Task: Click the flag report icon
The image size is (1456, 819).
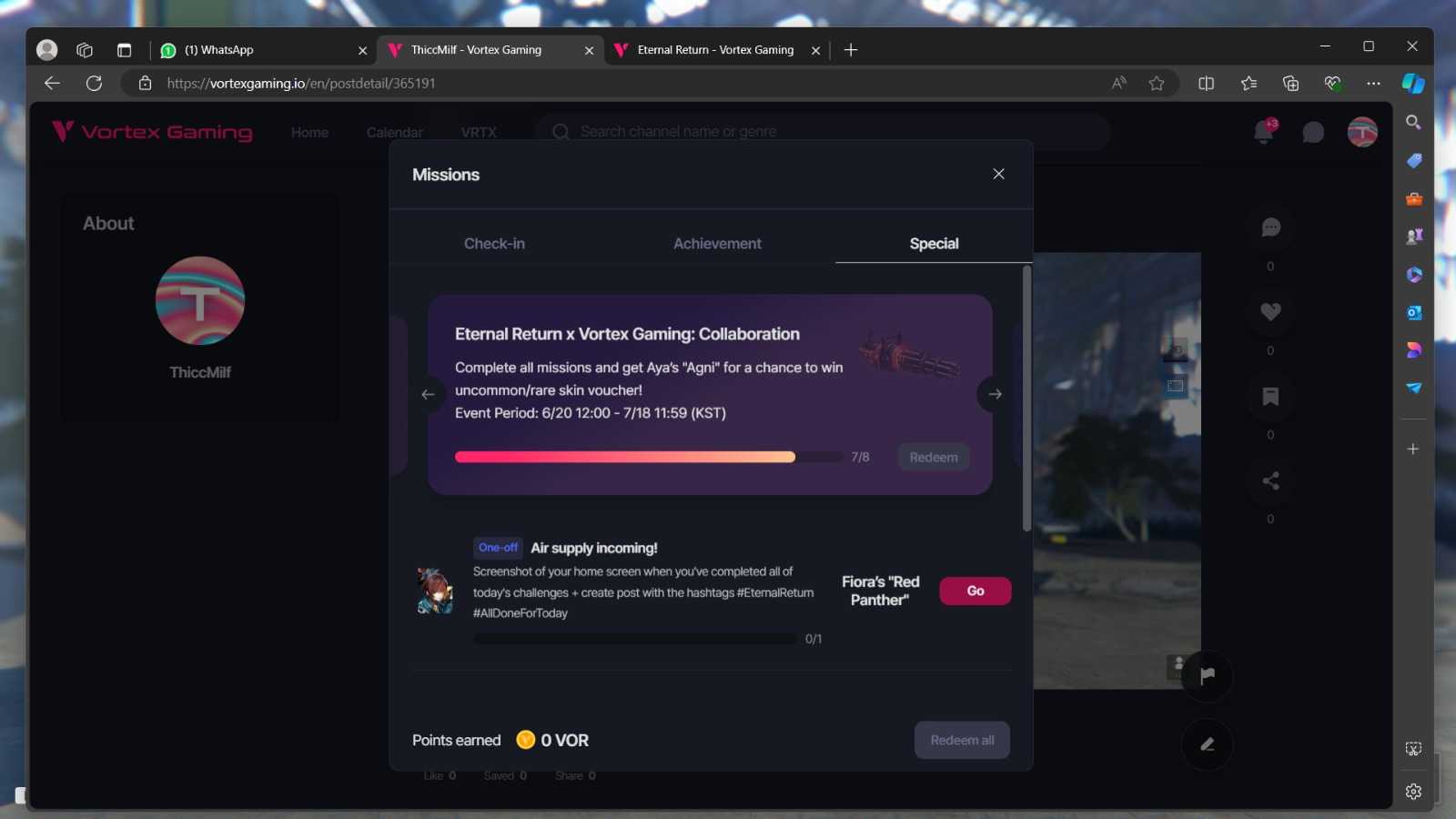Action: (x=1207, y=675)
